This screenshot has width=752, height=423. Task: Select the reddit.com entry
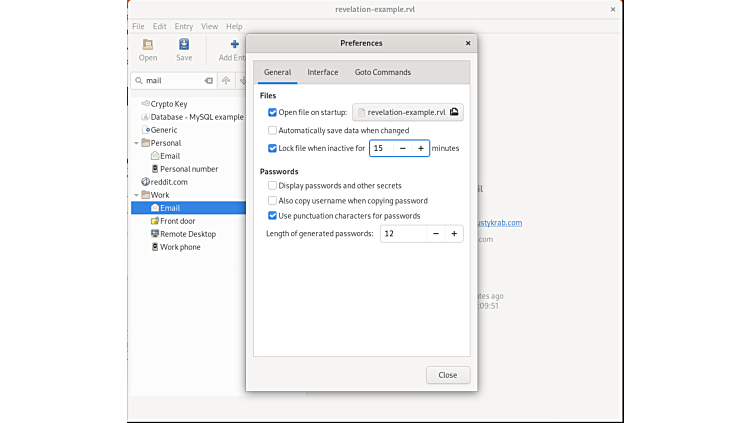tap(168, 182)
